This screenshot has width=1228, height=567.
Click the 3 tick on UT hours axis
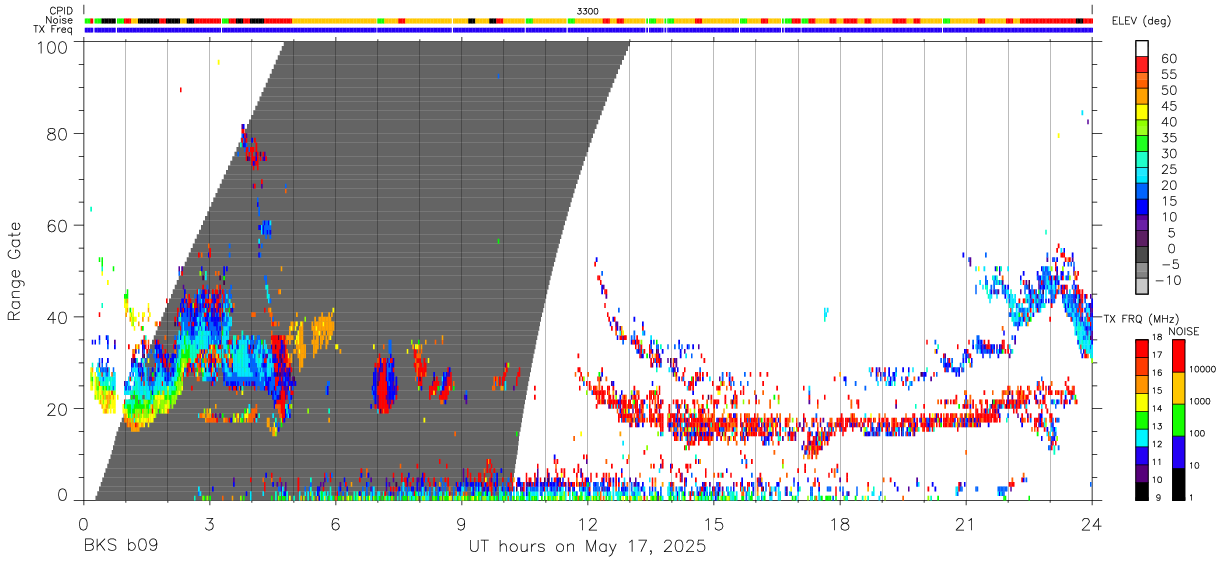[x=209, y=524]
